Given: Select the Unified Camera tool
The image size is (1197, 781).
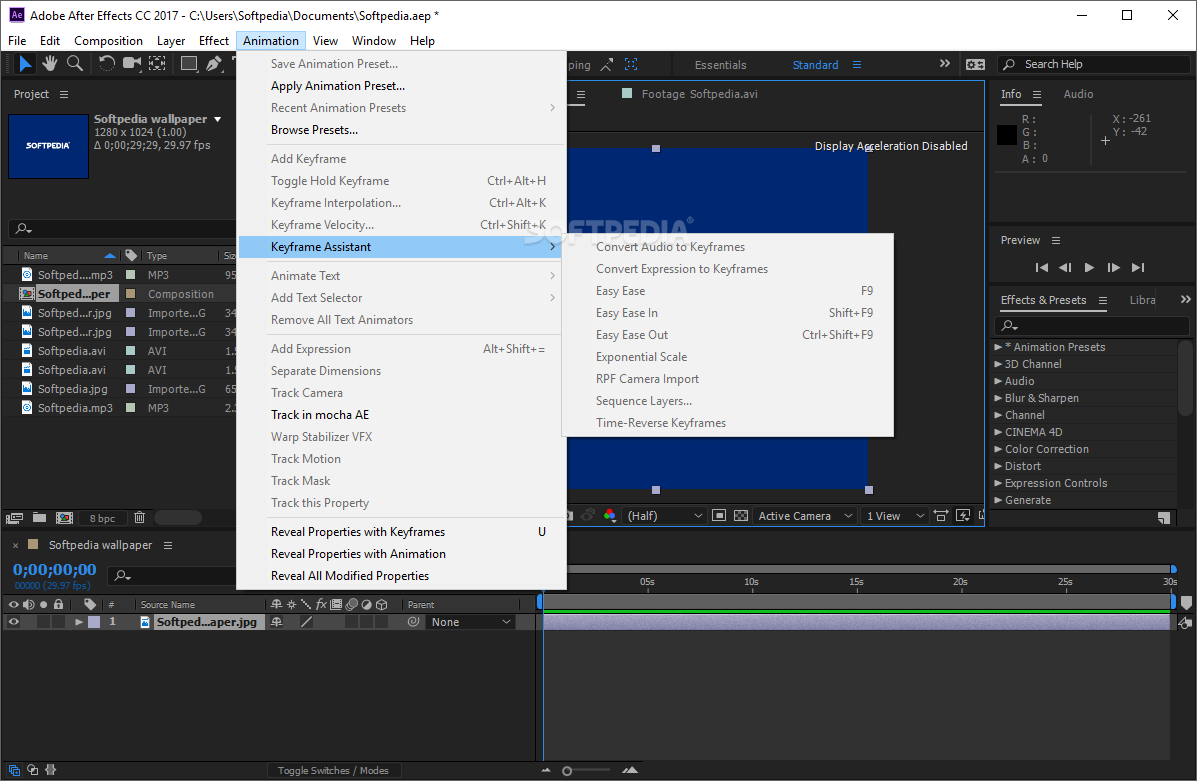Looking at the screenshot, I should tap(132, 64).
